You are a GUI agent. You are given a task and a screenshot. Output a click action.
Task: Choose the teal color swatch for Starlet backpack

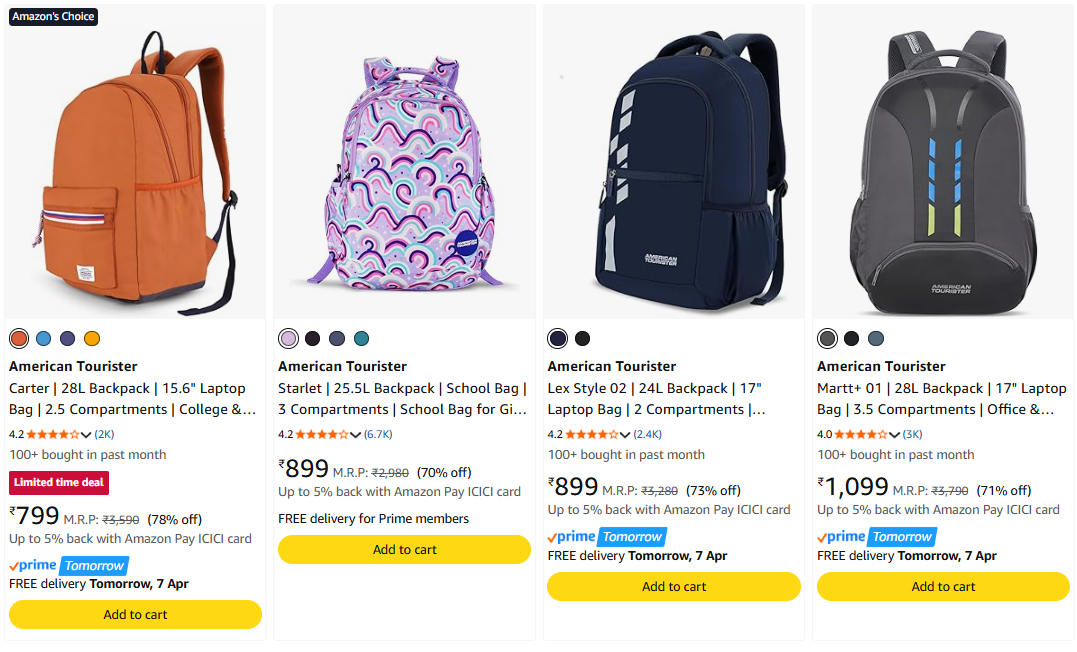361,338
